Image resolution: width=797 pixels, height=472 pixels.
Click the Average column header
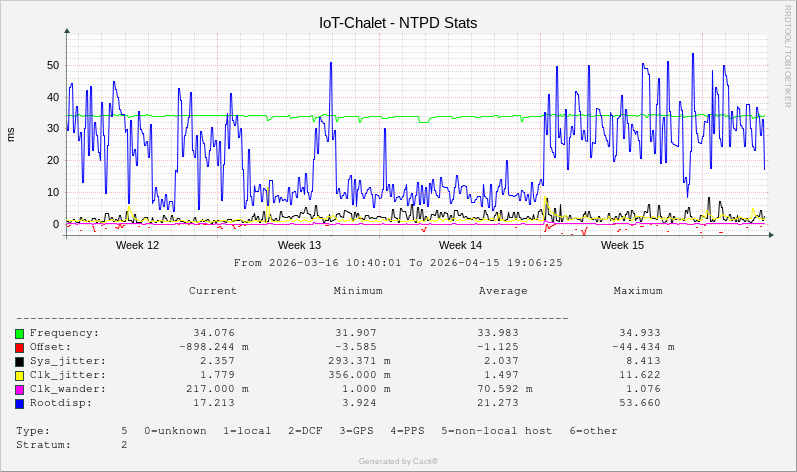[x=503, y=291]
